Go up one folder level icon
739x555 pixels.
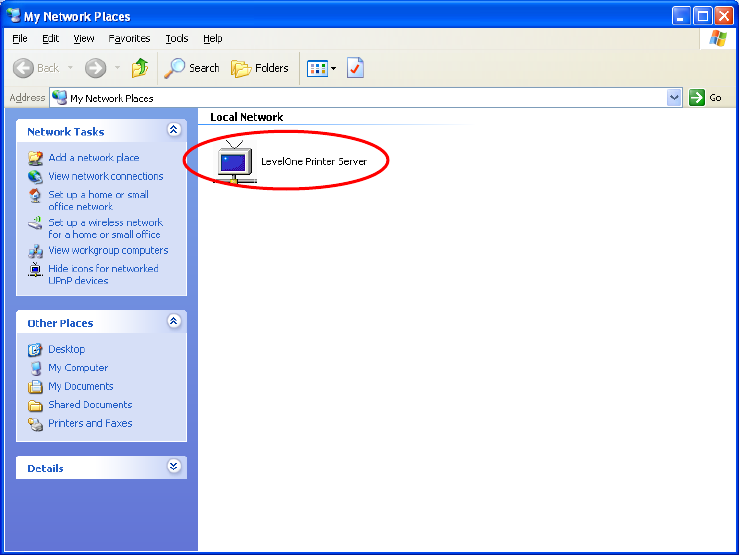tap(140, 68)
